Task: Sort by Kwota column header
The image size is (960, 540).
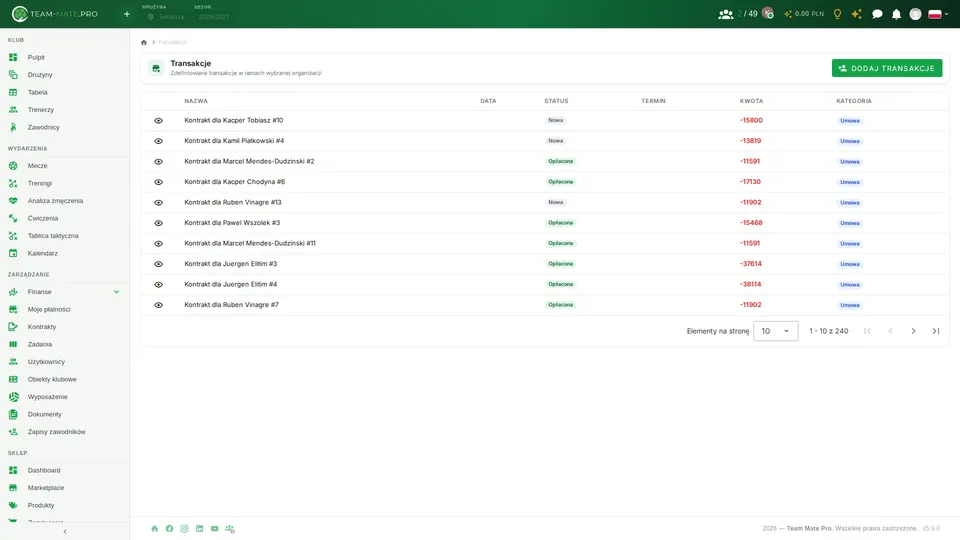Action: point(751,101)
